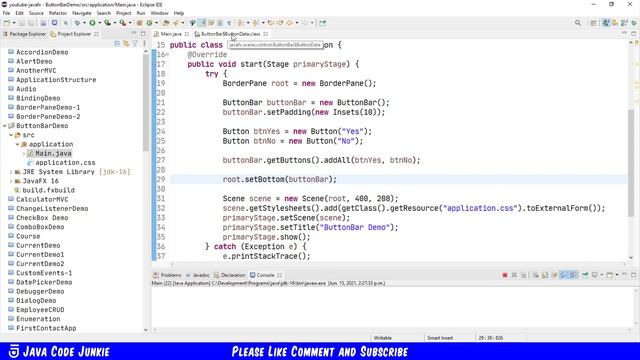Click the Back navigation arrow icon
Screen dimensions: 640x360
(x=289, y=23)
